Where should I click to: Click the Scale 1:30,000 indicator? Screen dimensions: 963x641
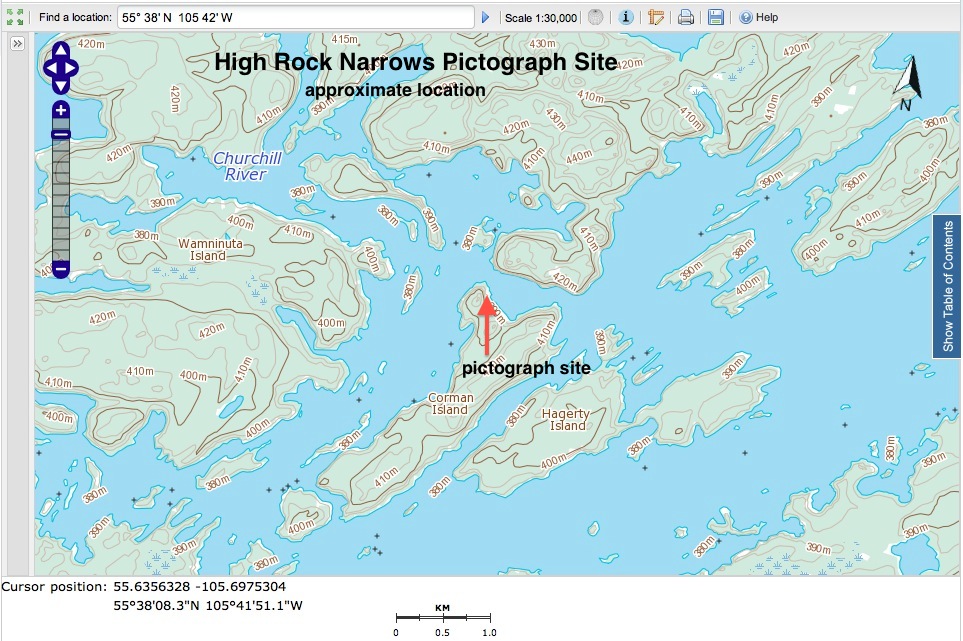point(541,17)
